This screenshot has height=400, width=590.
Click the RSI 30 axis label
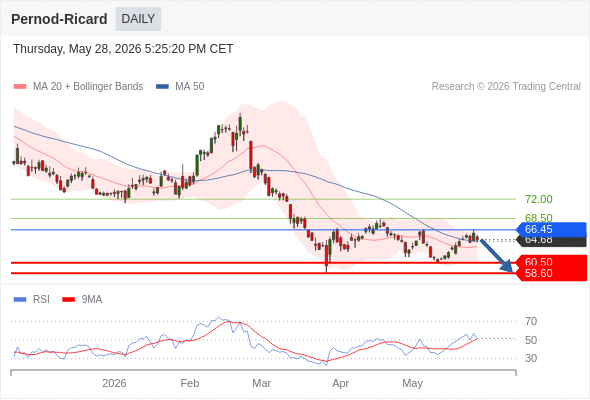531,358
